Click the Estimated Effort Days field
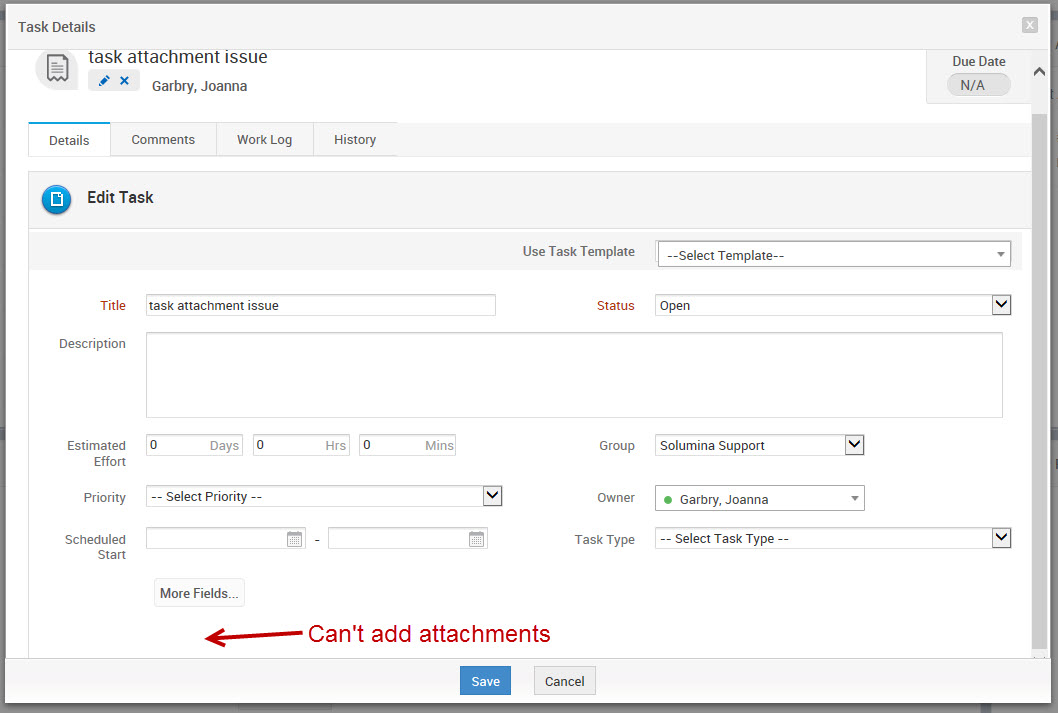Image resolution: width=1058 pixels, height=713 pixels. pyautogui.click(x=194, y=445)
